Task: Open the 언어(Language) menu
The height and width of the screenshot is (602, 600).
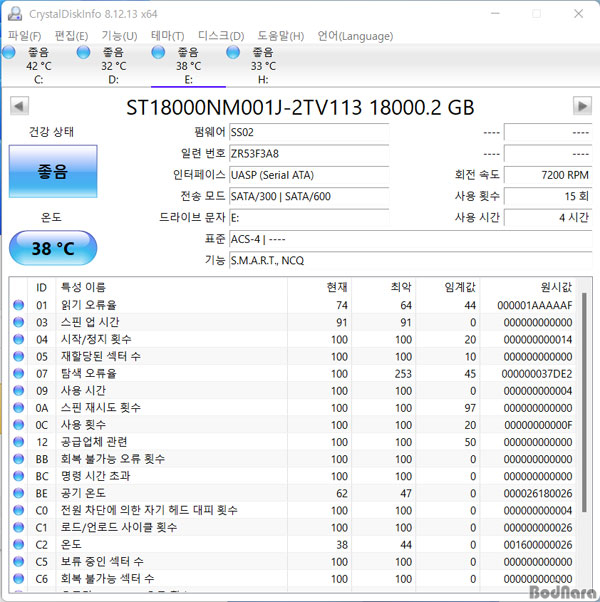Action: 355,36
